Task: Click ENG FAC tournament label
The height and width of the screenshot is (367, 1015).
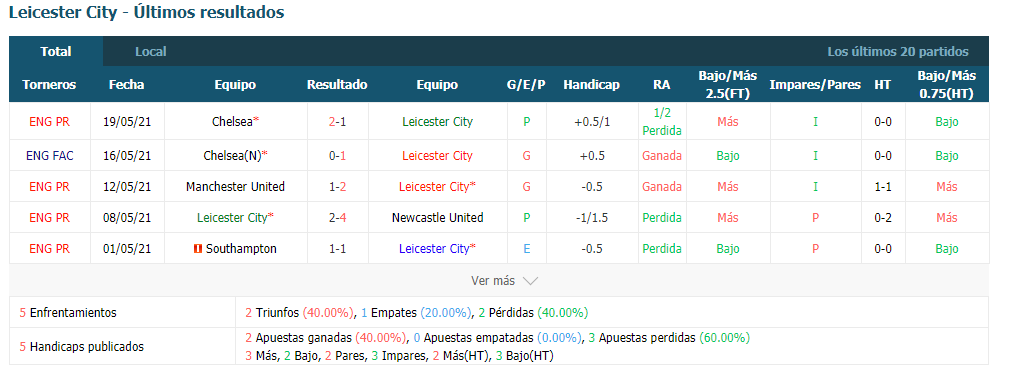Action: [49, 155]
